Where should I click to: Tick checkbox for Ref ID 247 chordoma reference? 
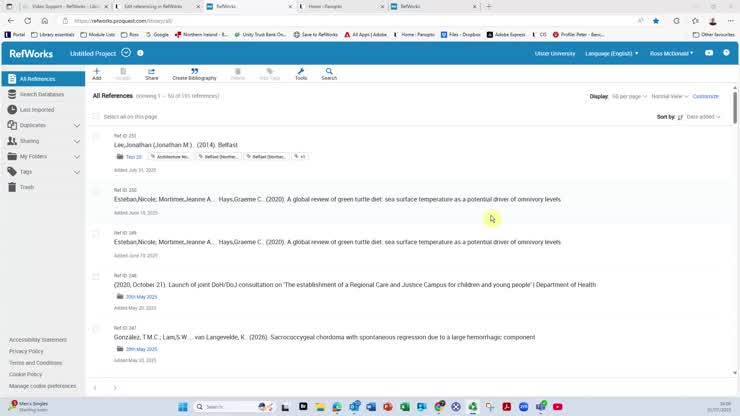tap(96, 329)
